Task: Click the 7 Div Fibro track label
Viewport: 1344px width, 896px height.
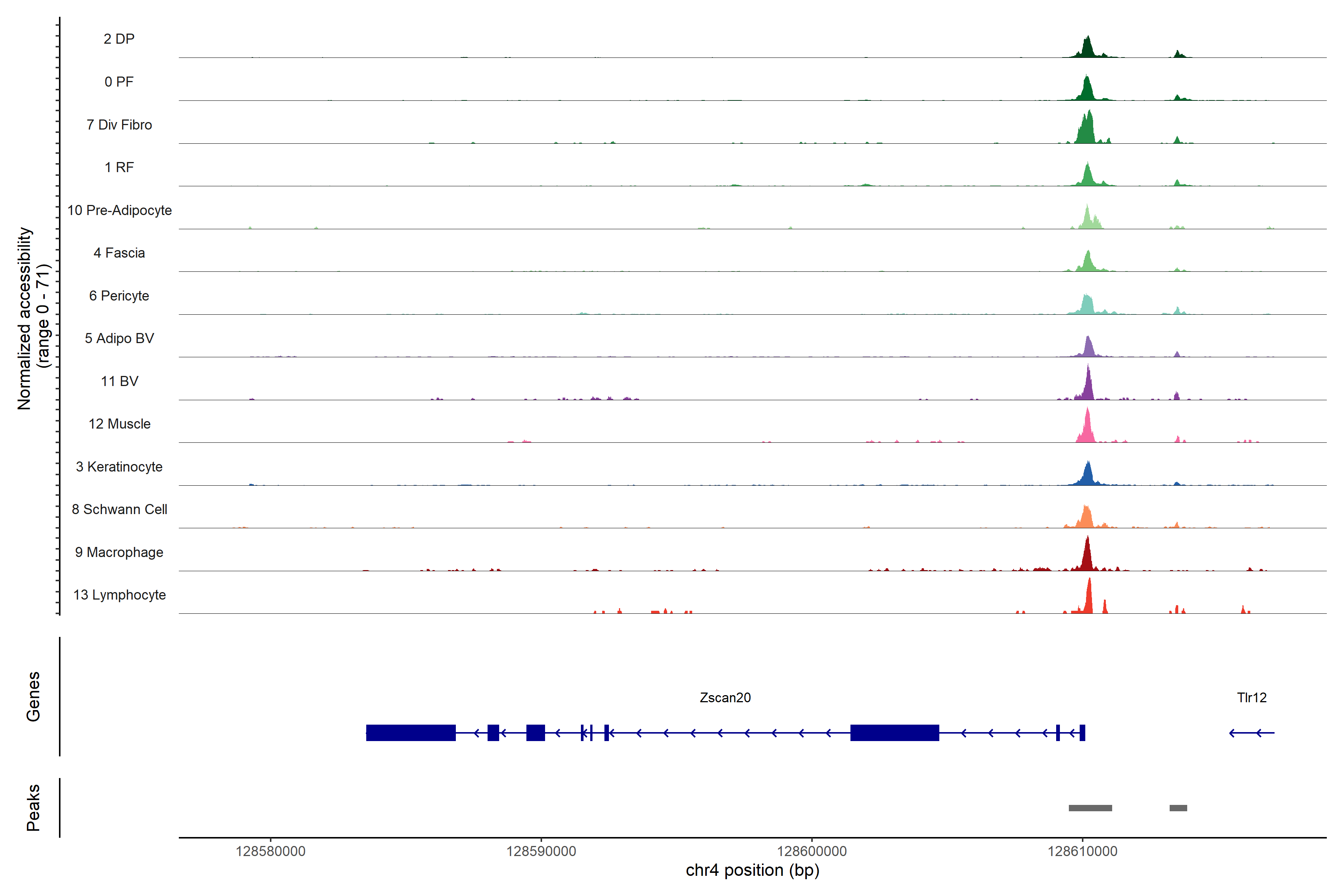Action: pyautogui.click(x=119, y=125)
